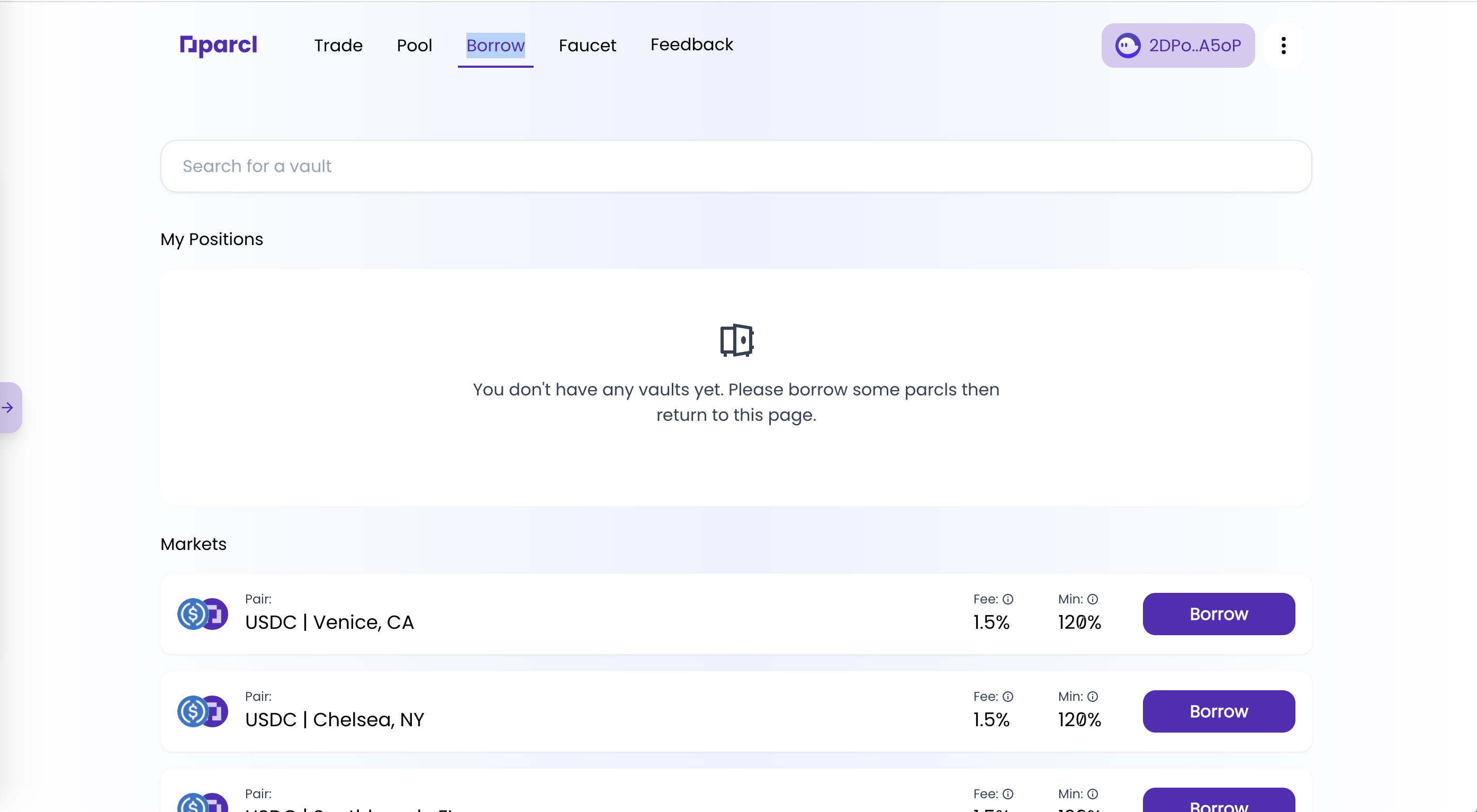Click the partially visible third Borrow button
1477x812 pixels.
click(x=1219, y=803)
